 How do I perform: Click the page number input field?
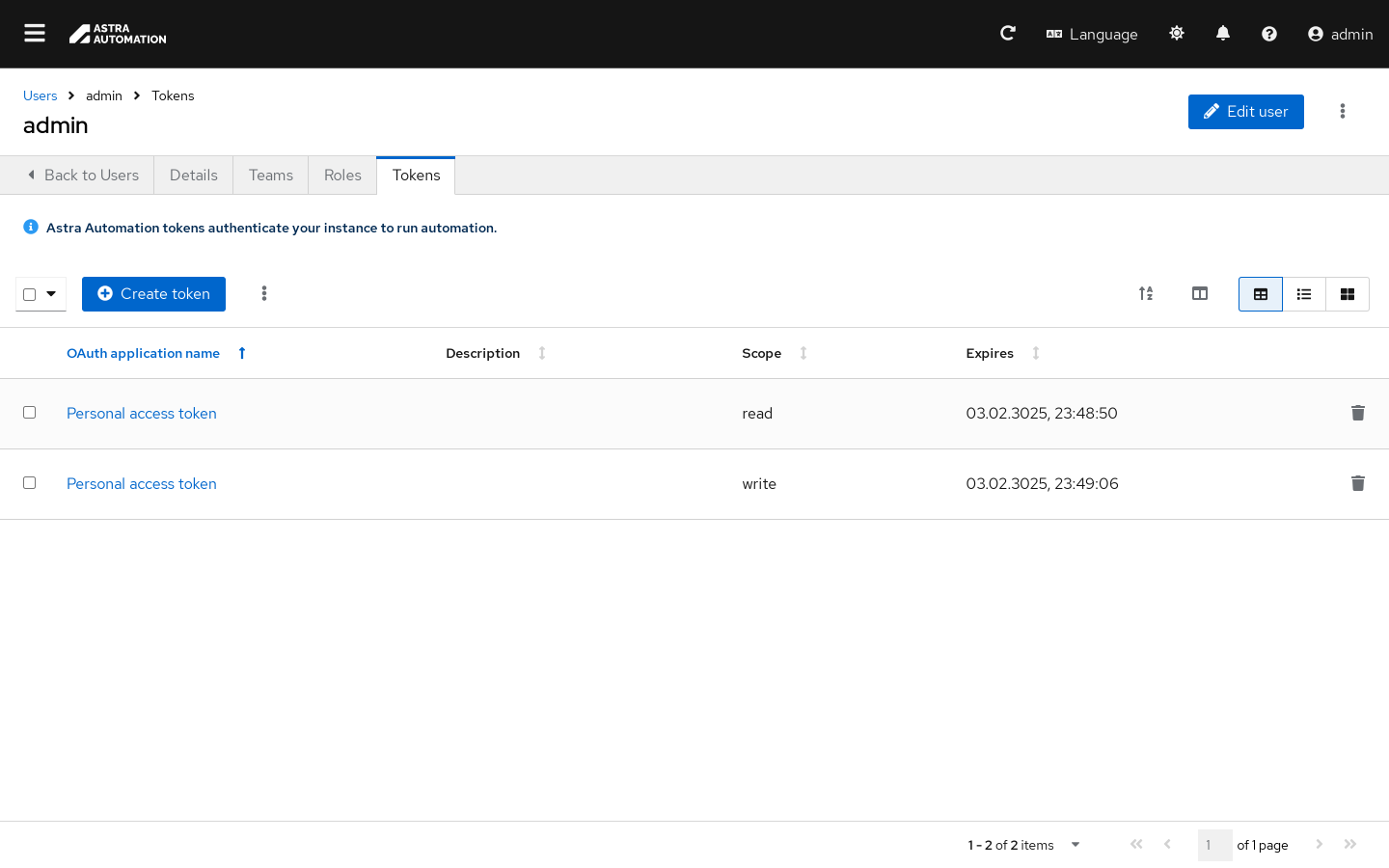coord(1214,845)
